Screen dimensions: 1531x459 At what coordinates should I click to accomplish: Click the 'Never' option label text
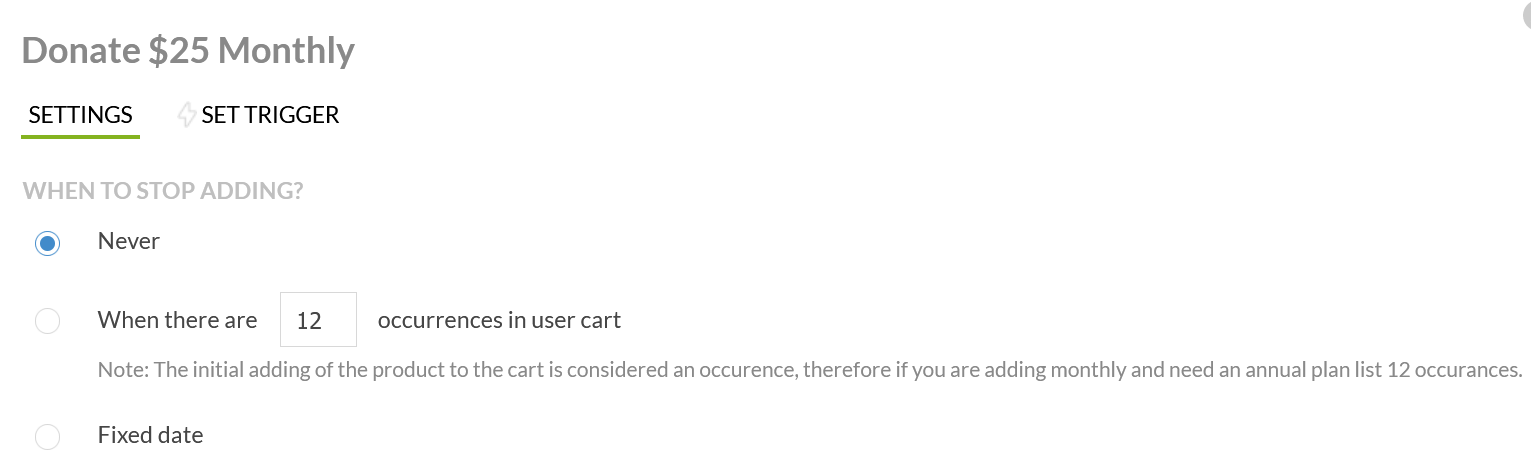tap(129, 241)
